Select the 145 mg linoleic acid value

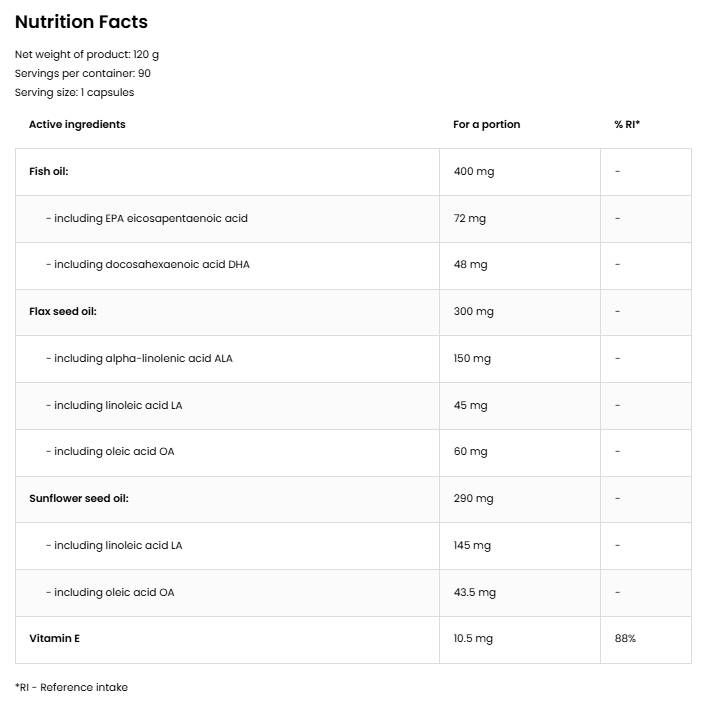pyautogui.click(x=472, y=545)
